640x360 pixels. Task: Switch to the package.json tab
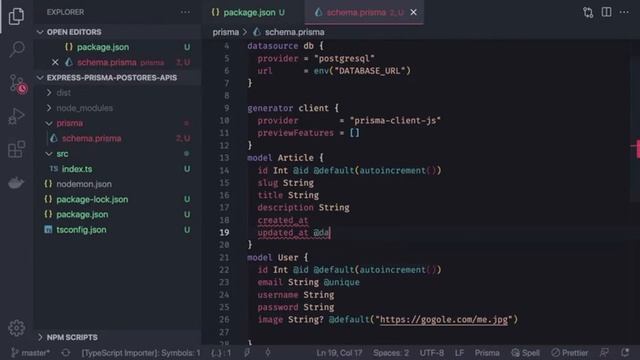(248, 12)
